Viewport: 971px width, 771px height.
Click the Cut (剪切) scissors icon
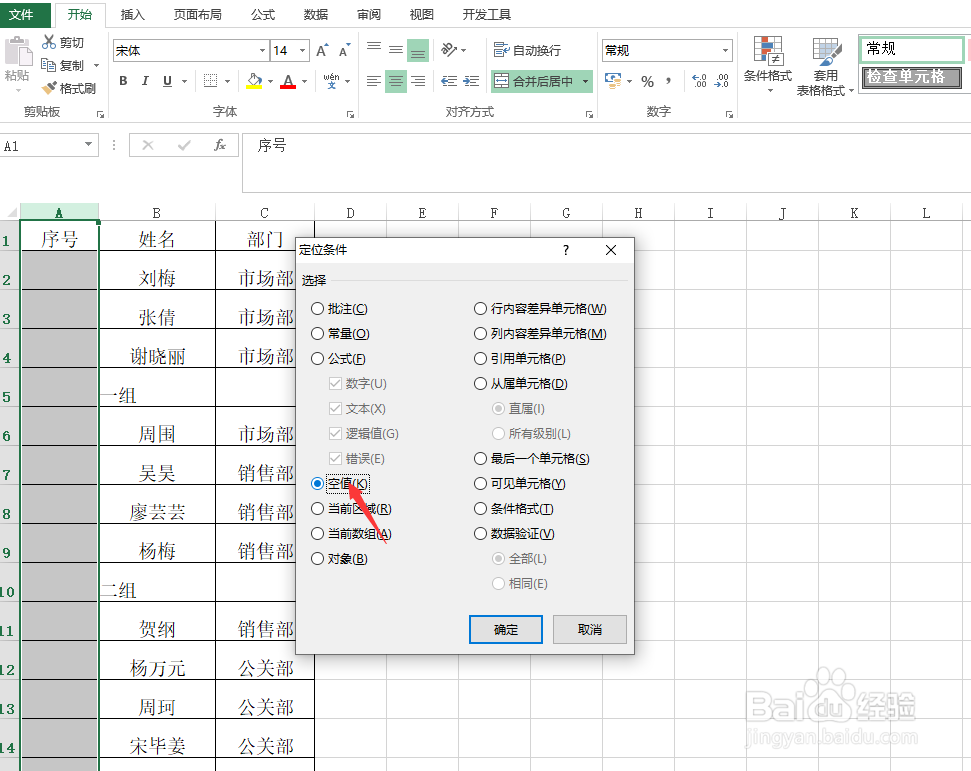pyautogui.click(x=49, y=42)
